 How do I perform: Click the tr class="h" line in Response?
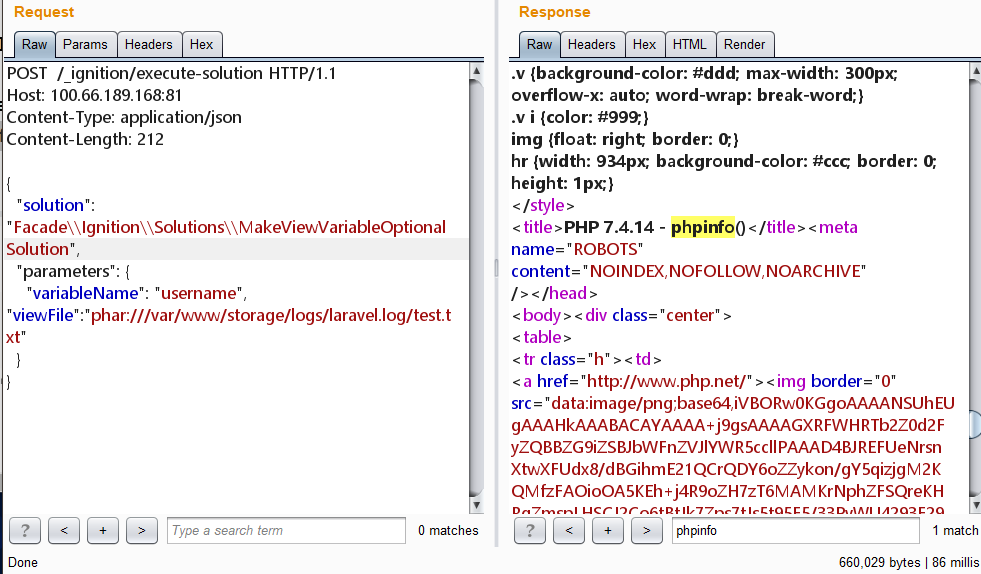[587, 359]
